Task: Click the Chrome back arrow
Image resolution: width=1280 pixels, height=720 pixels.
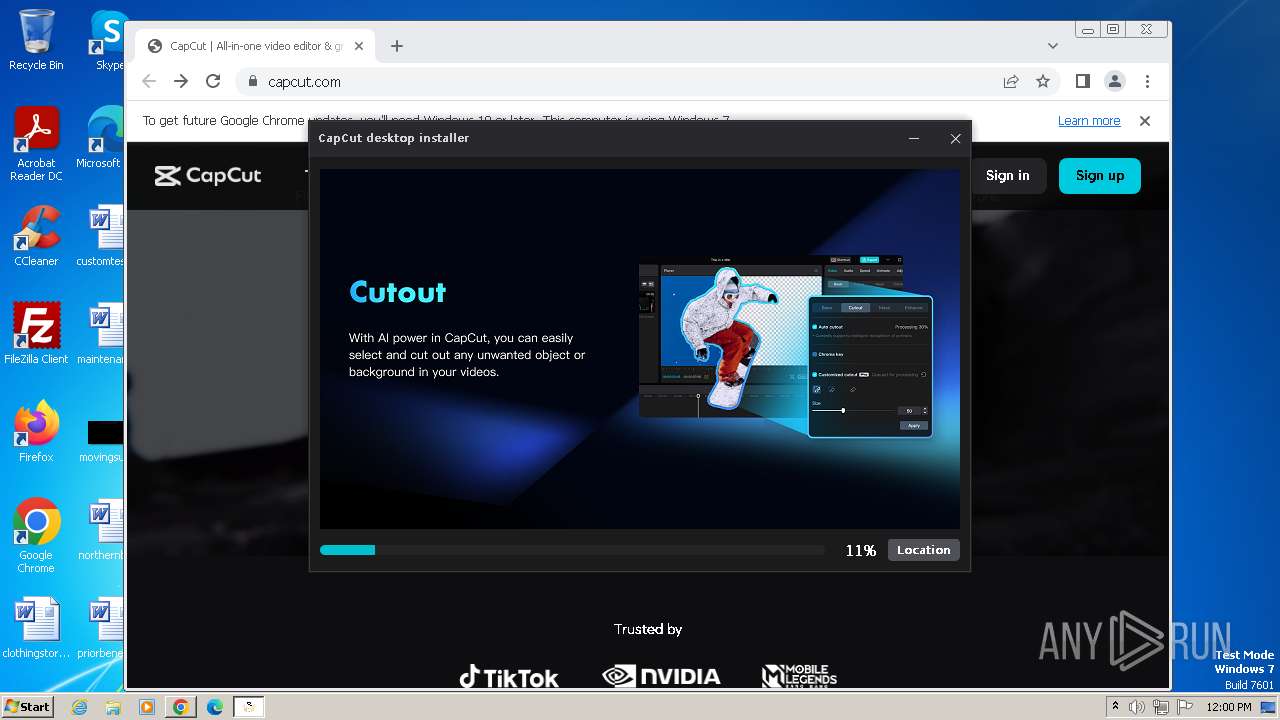Action: pyautogui.click(x=149, y=82)
